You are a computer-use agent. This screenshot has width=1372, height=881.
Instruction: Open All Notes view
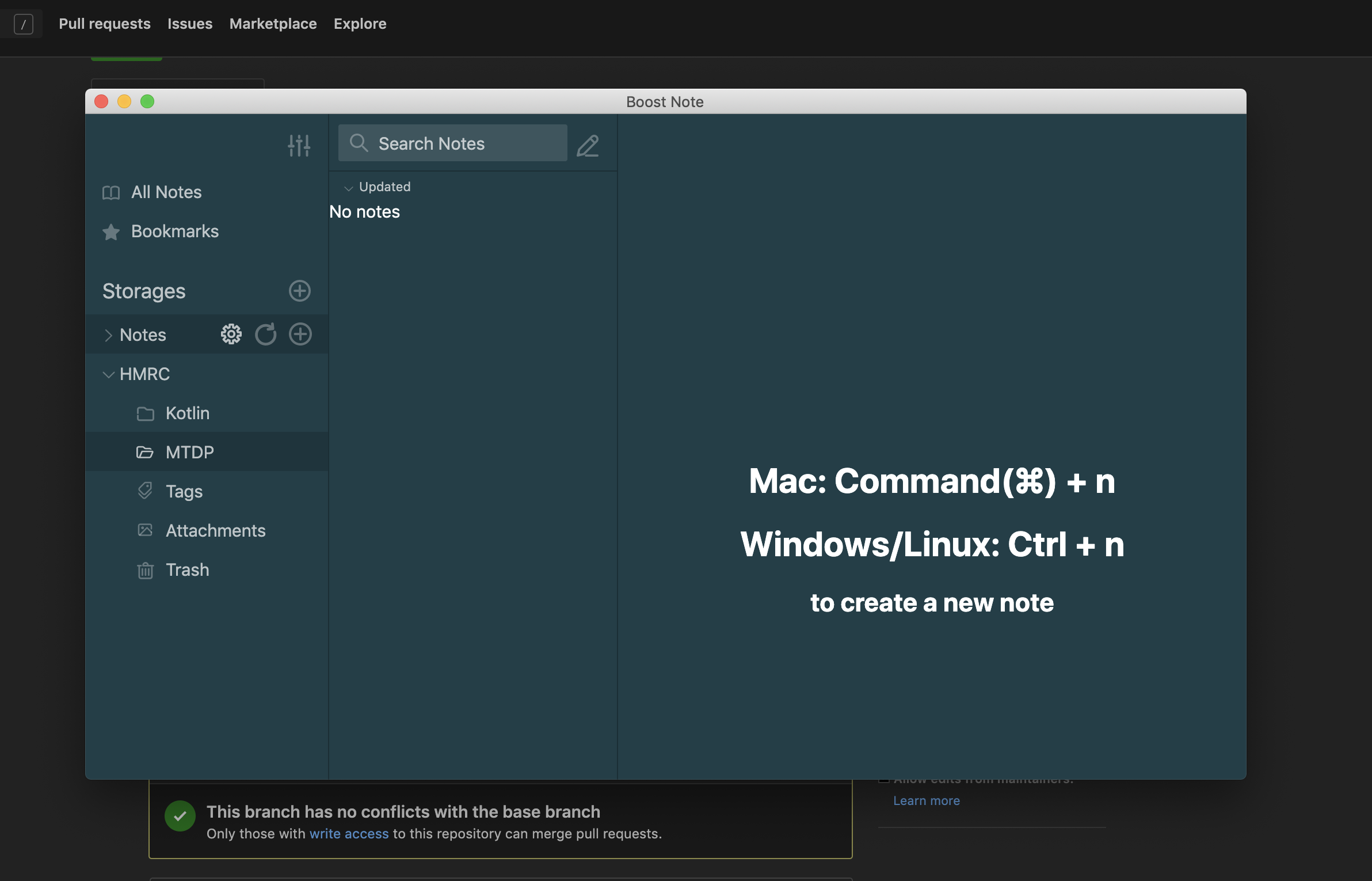point(166,192)
